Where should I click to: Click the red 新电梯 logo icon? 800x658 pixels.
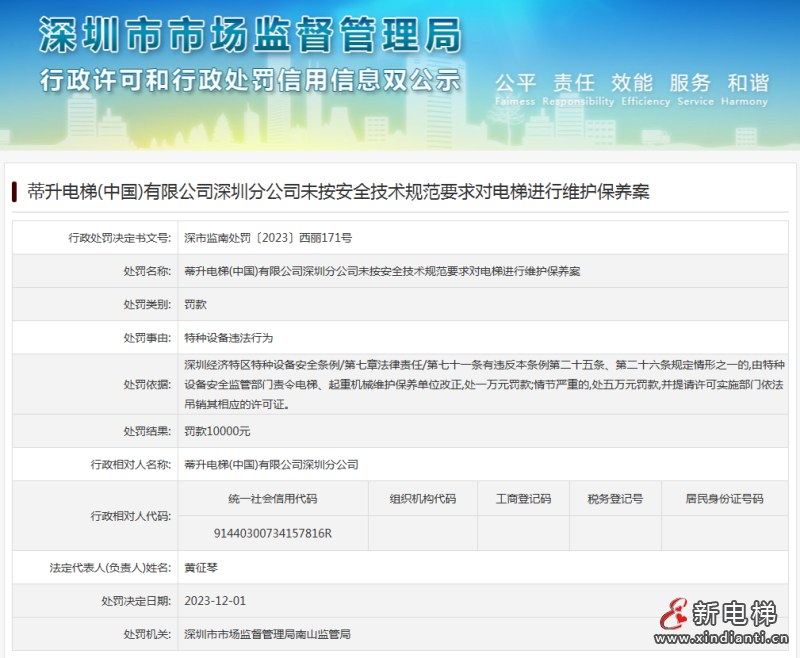pos(673,613)
